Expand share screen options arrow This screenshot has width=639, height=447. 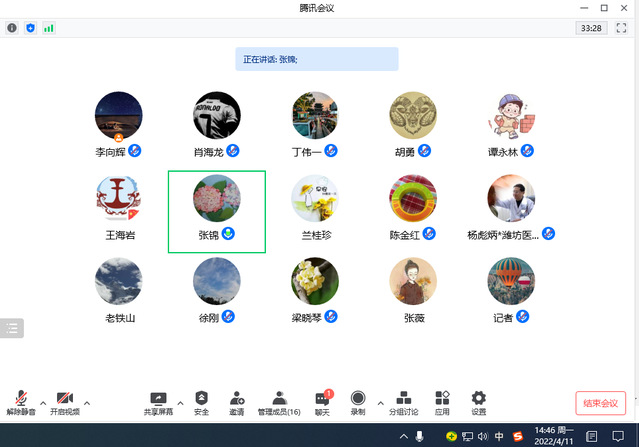180,403
